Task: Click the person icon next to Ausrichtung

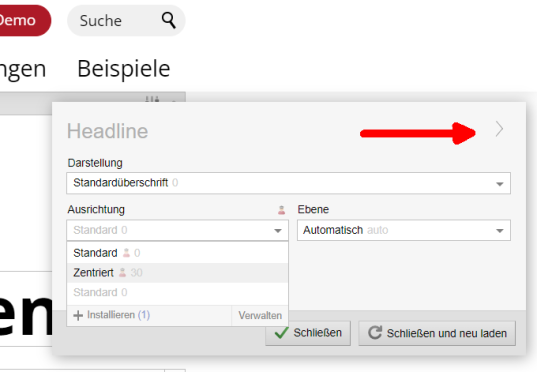Action: click(x=282, y=210)
